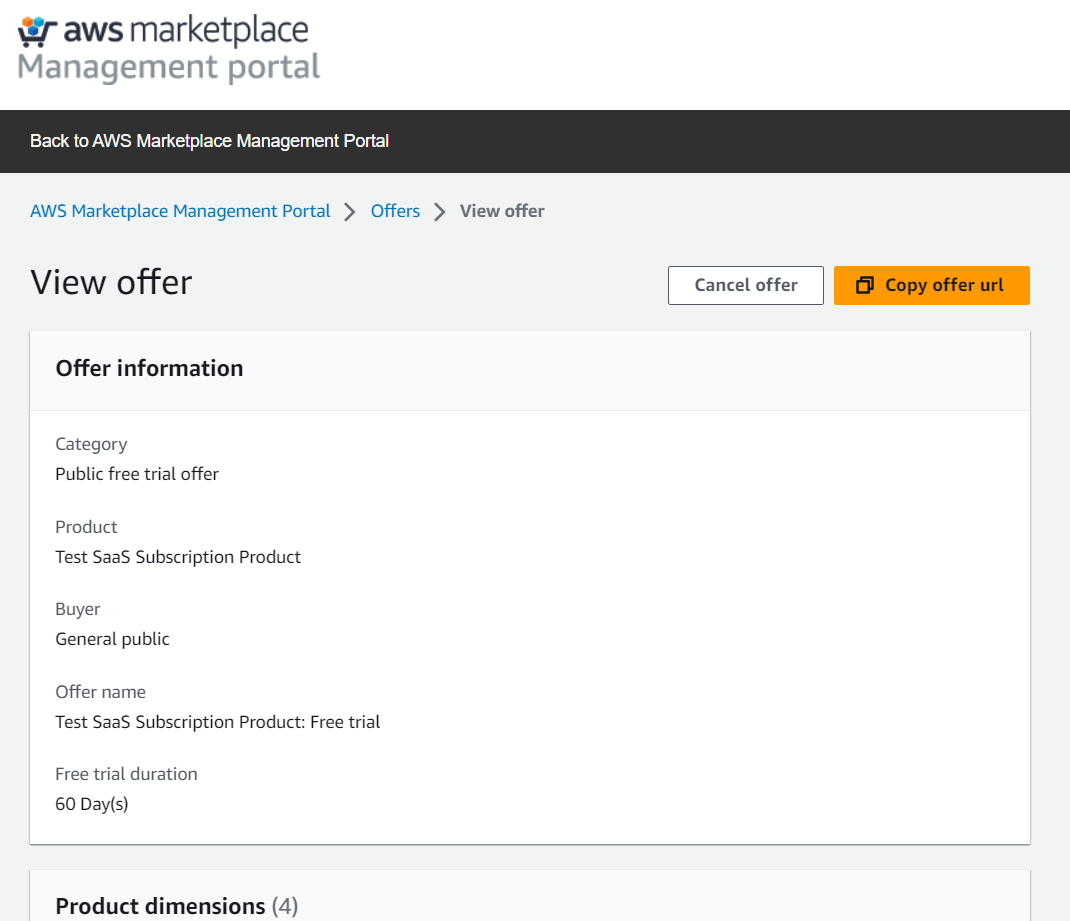The width and height of the screenshot is (1070, 921).
Task: Click the Management portal logo text
Action: coord(169,67)
